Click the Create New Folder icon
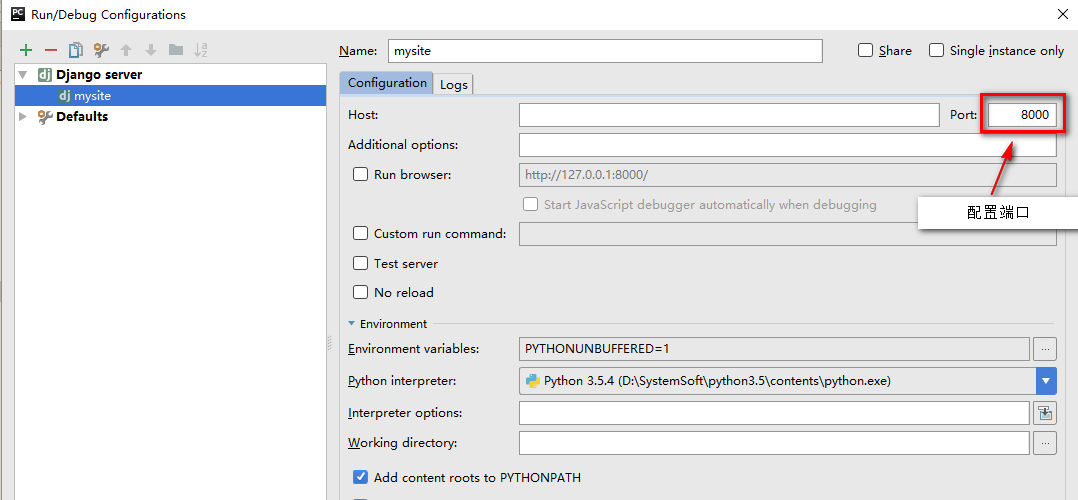This screenshot has height=500, width=1078. (x=176, y=50)
